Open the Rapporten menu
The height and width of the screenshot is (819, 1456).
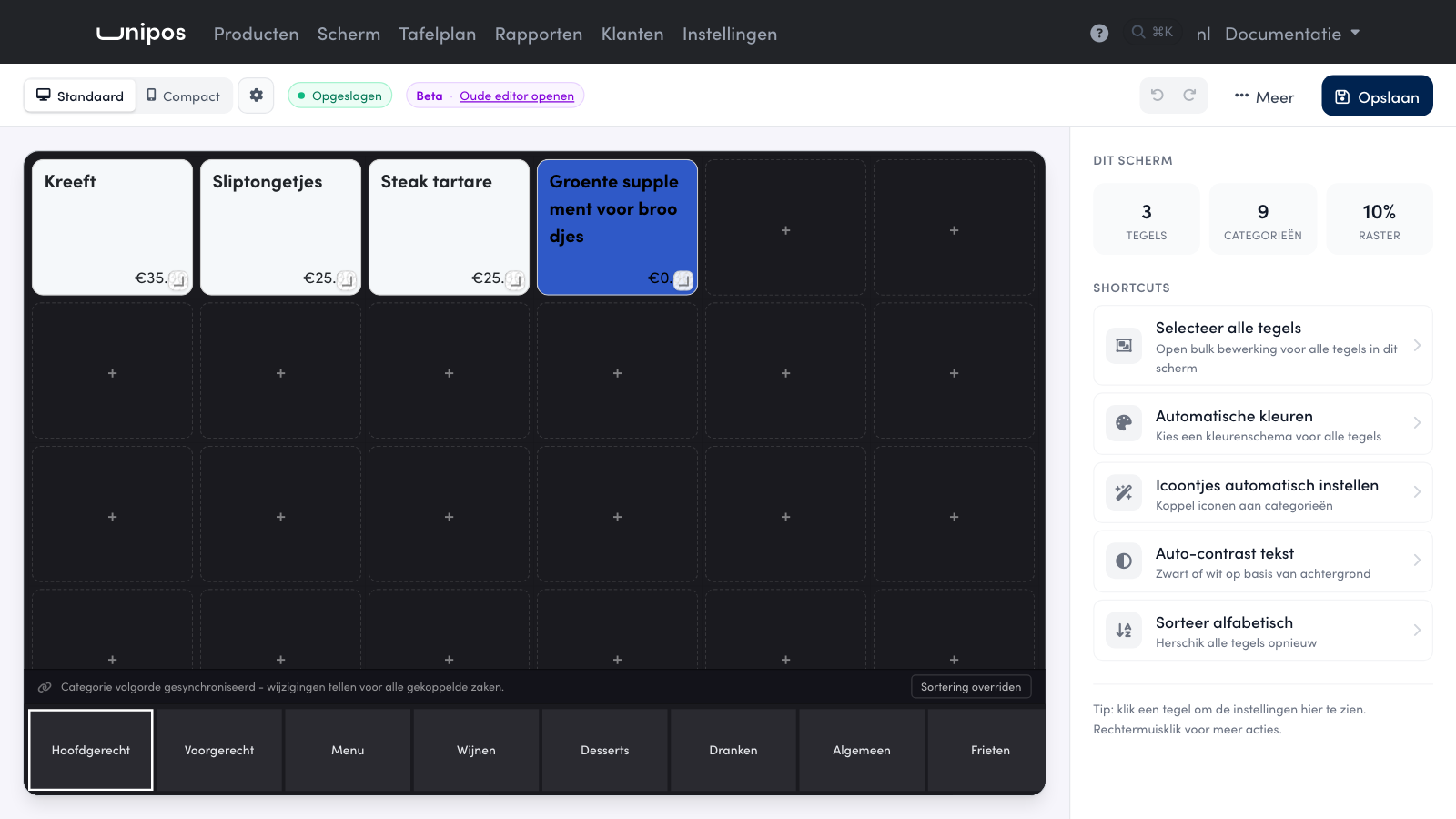pyautogui.click(x=539, y=34)
